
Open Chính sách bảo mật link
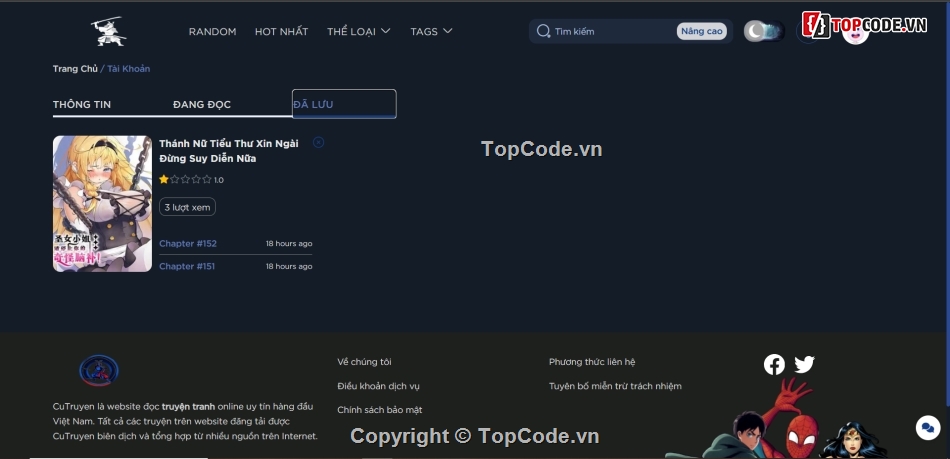379,410
